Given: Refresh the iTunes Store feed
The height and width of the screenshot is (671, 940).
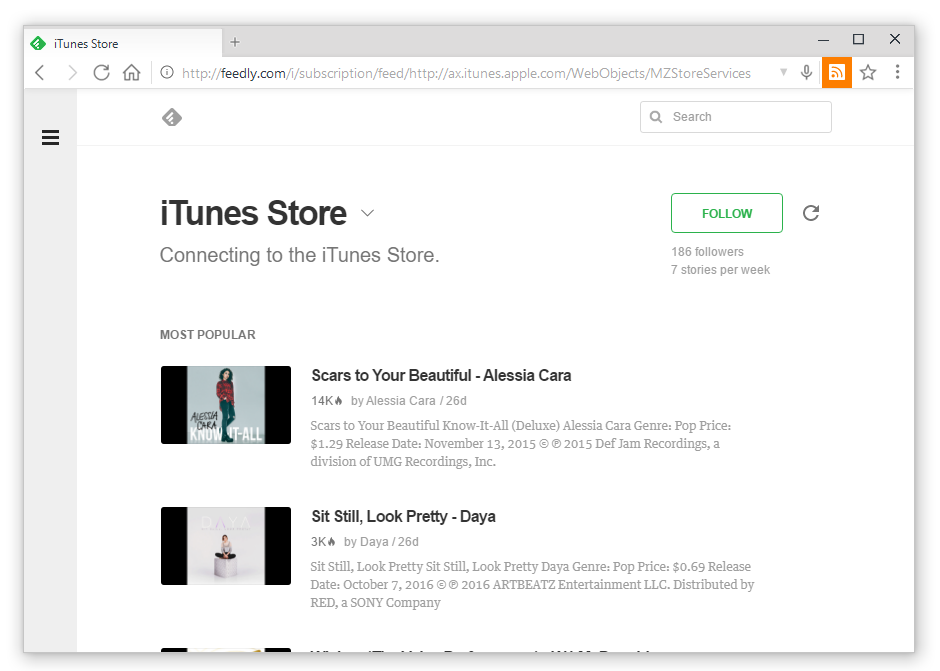Looking at the screenshot, I should [811, 213].
